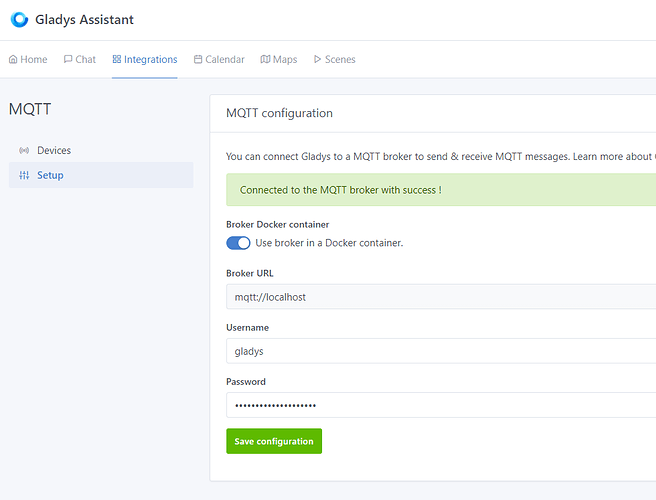Select the Integrations tab

click(145, 59)
